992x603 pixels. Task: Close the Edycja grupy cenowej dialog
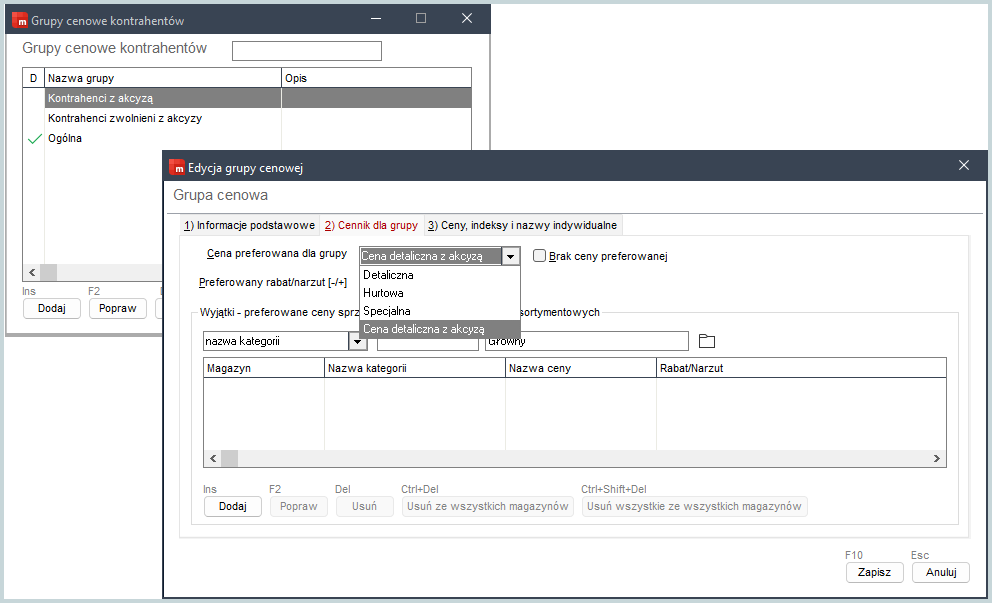964,165
